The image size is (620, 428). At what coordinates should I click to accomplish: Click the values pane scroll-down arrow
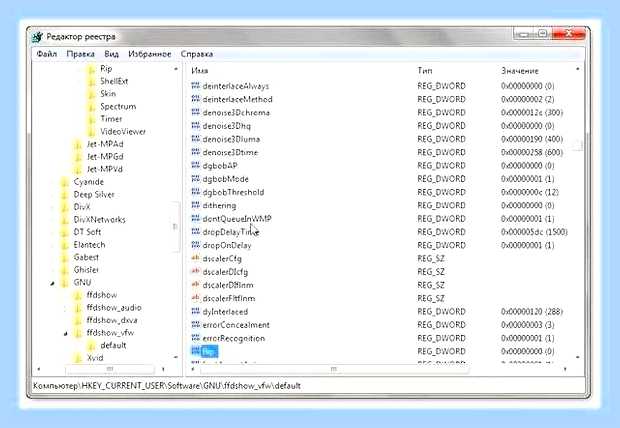click(578, 357)
